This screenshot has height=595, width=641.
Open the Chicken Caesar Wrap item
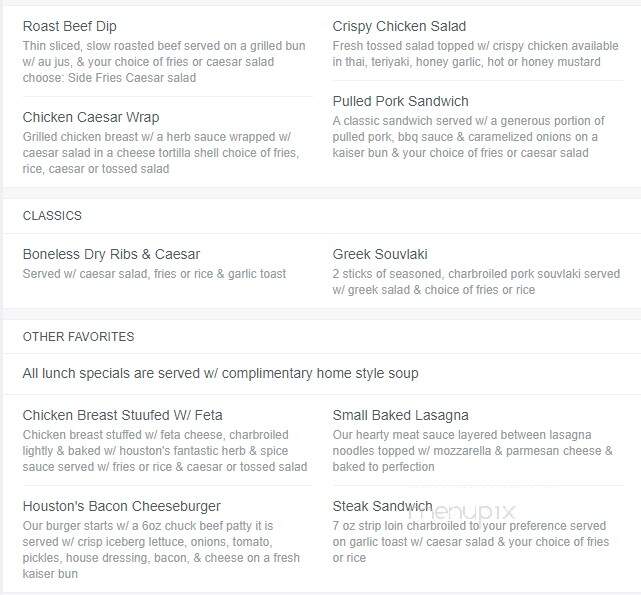[x=91, y=117]
